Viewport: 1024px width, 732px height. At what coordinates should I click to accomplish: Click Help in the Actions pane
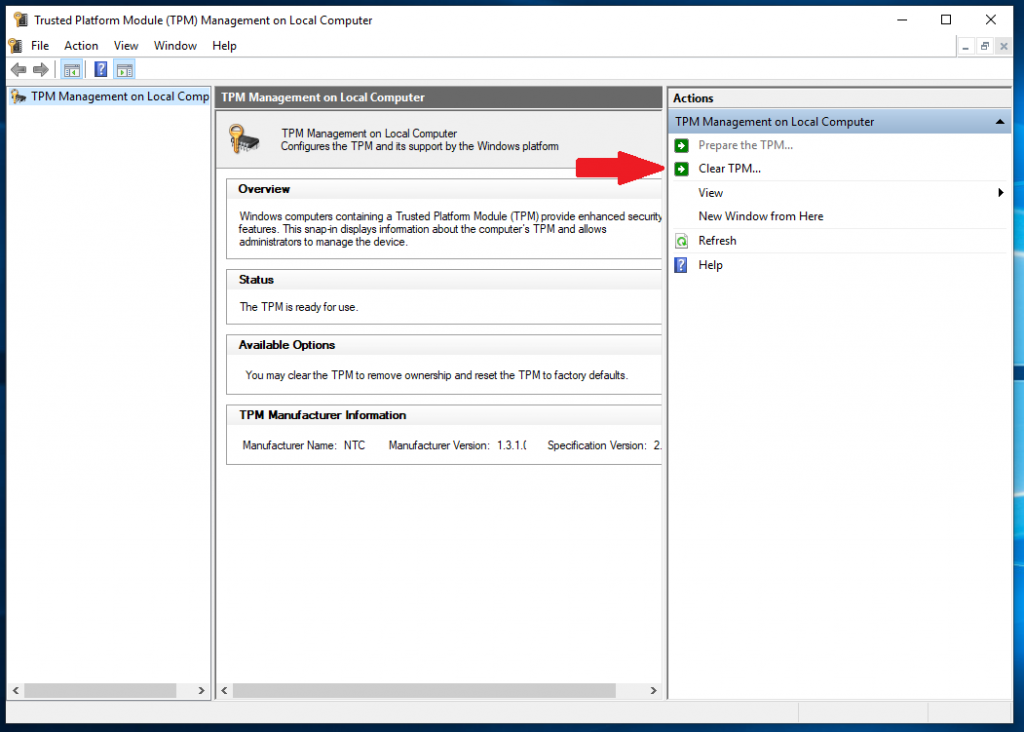point(711,265)
